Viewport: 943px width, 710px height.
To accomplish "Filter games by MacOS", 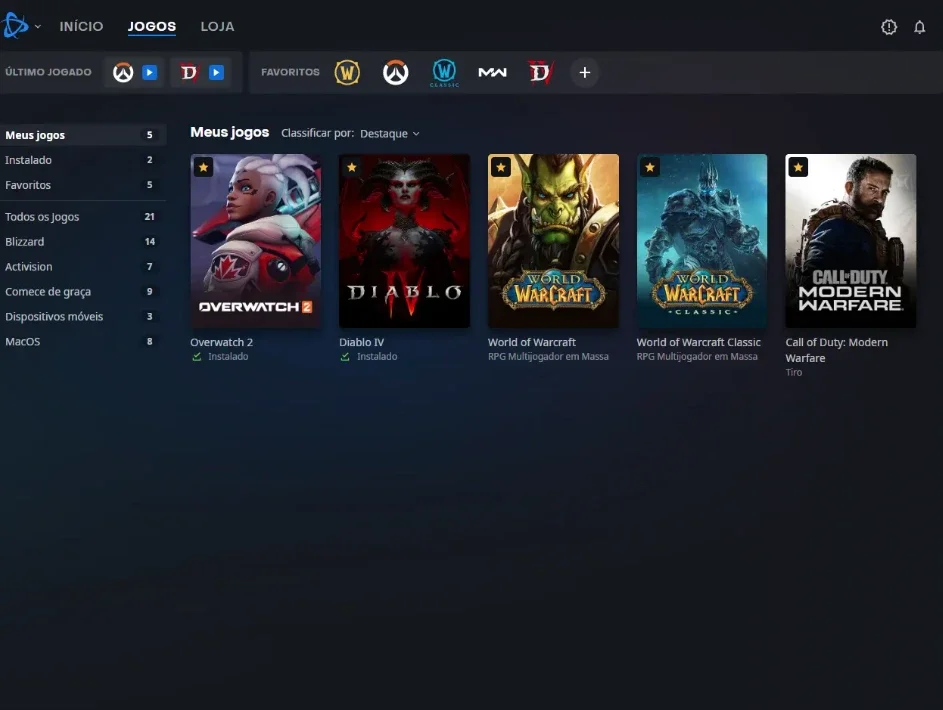I will pos(82,341).
